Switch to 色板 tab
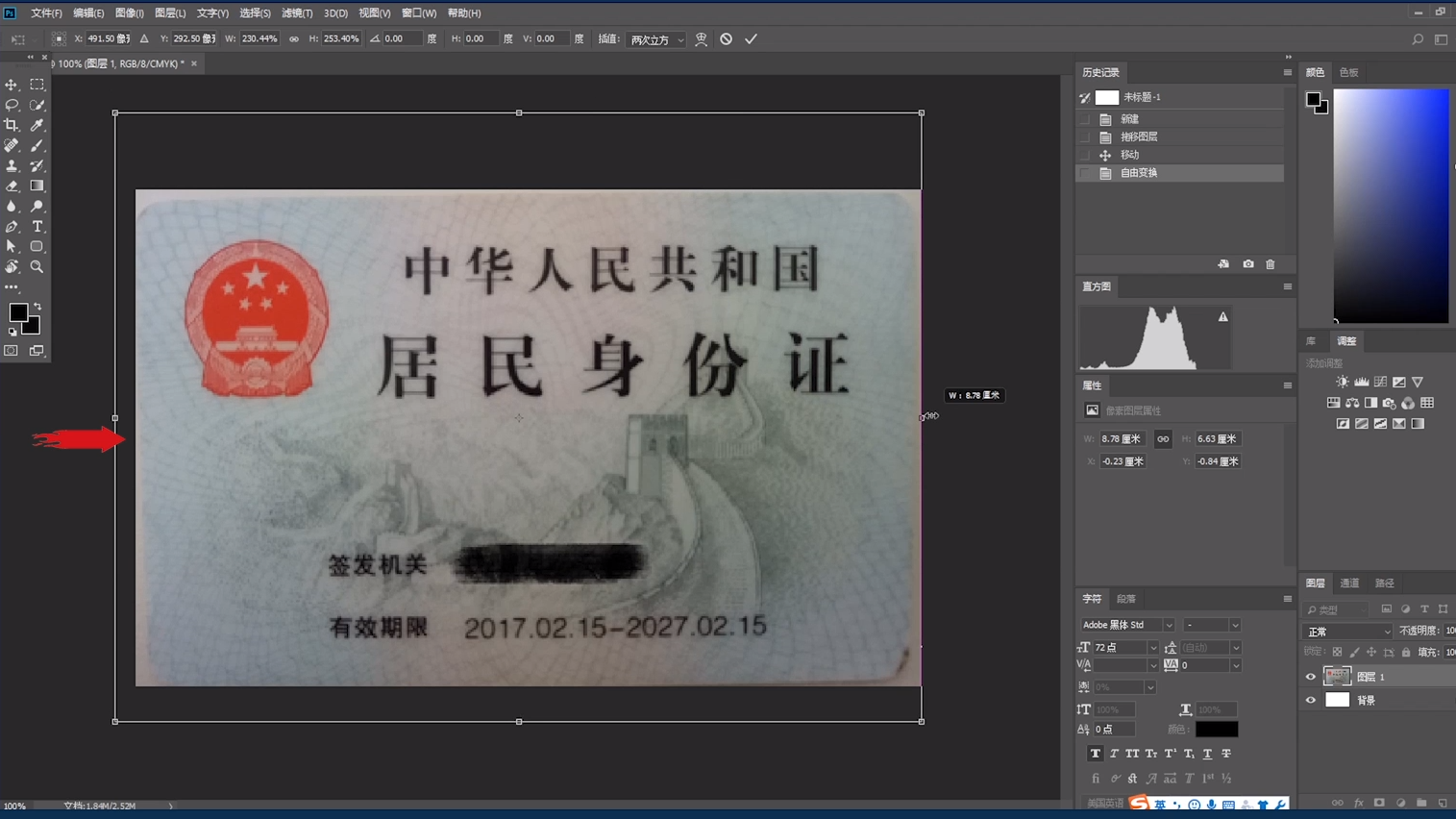 [x=1348, y=72]
